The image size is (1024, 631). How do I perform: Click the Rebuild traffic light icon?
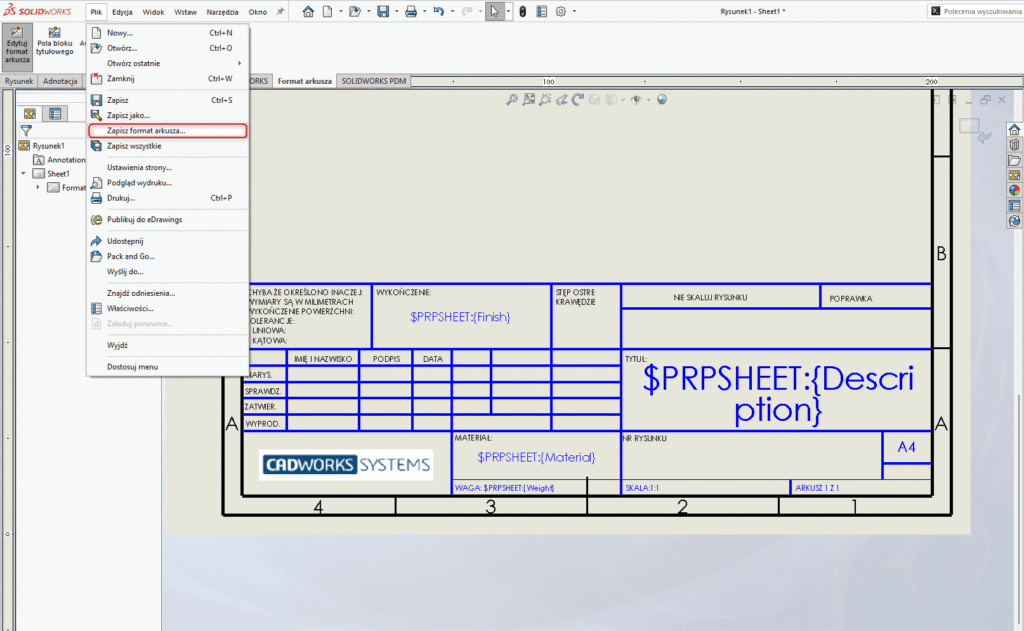[x=522, y=11]
